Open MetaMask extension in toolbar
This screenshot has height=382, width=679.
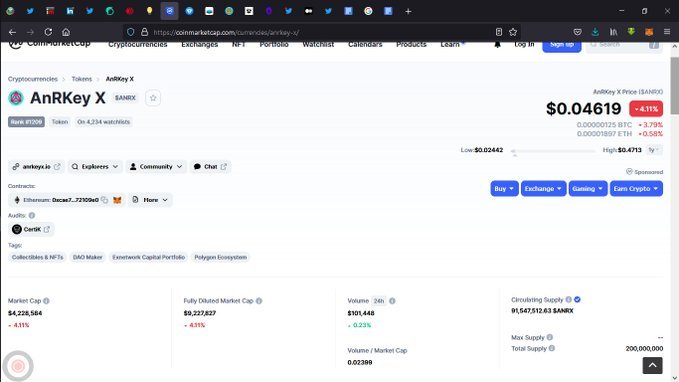pos(649,32)
